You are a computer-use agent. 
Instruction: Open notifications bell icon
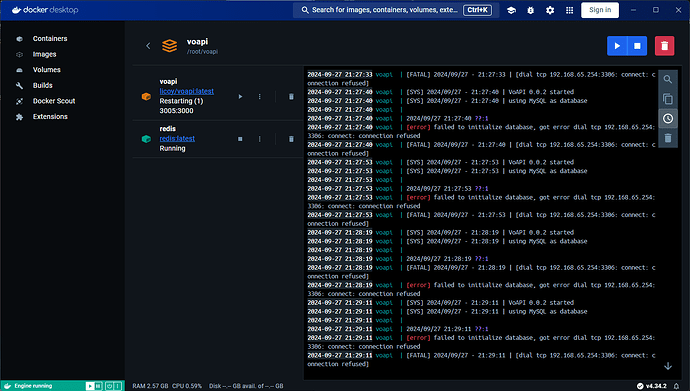(676, 386)
